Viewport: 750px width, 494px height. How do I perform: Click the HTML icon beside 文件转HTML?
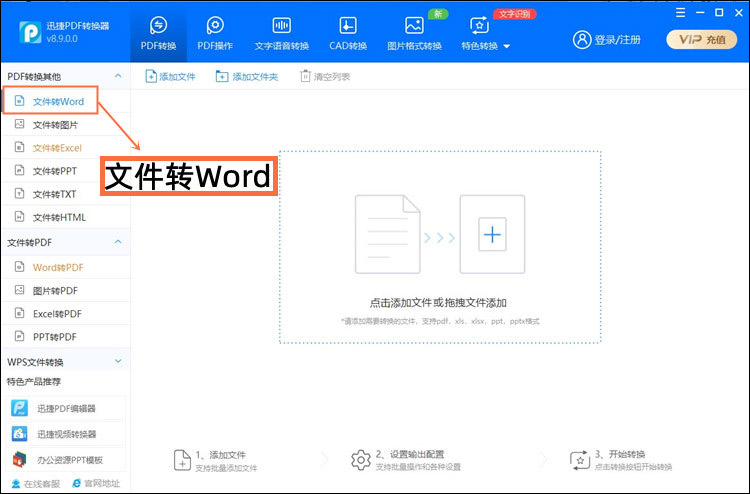pos(19,217)
